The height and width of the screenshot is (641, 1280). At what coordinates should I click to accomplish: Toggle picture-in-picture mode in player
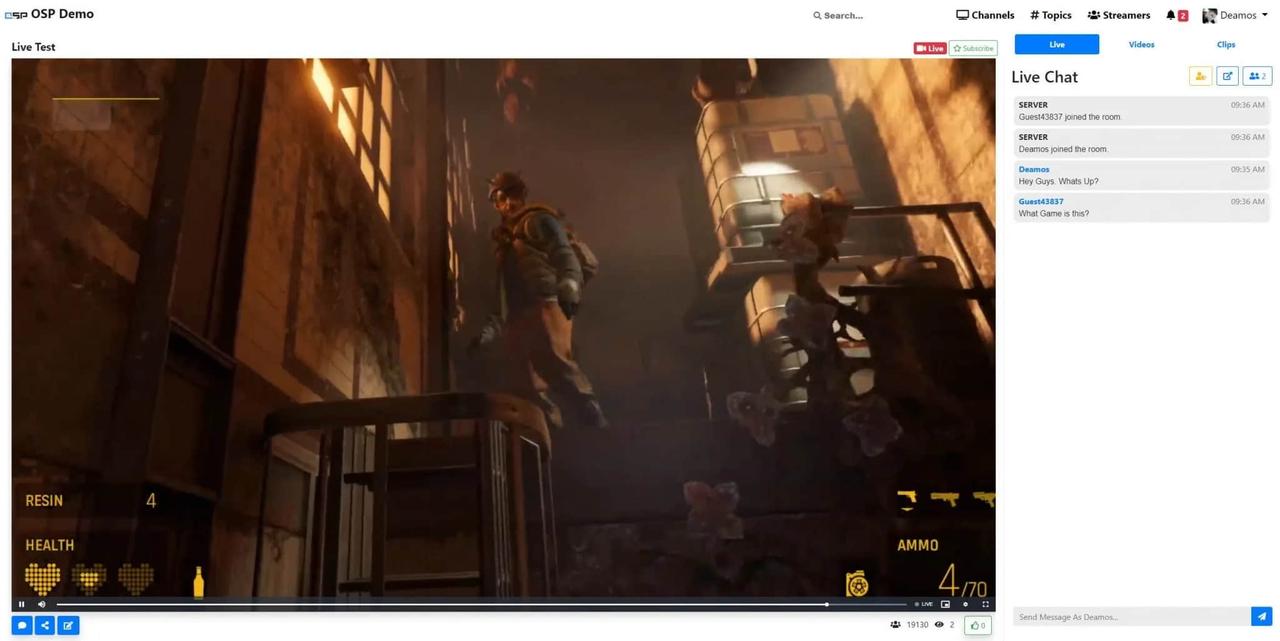pos(945,604)
